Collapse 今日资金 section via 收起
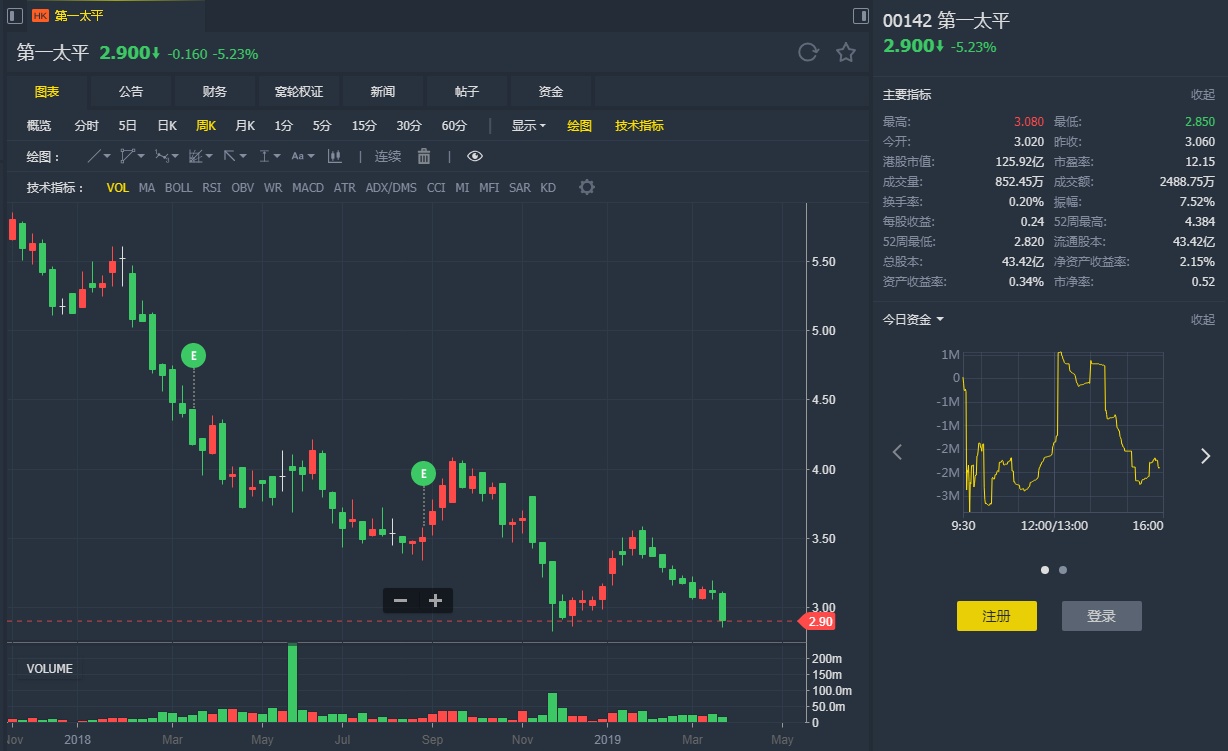Screen dimensions: 1228x751 click(1203, 320)
